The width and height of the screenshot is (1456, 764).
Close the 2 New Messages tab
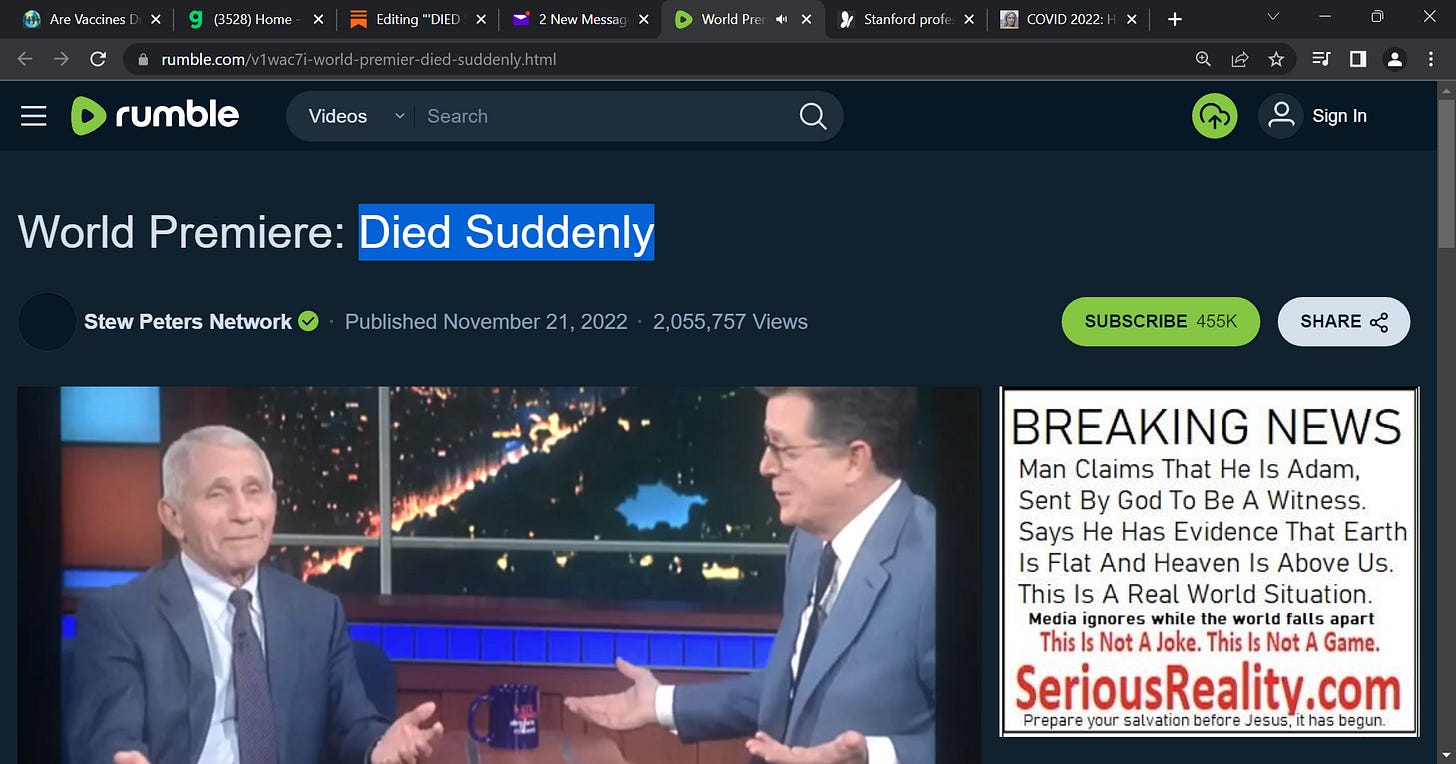[644, 19]
